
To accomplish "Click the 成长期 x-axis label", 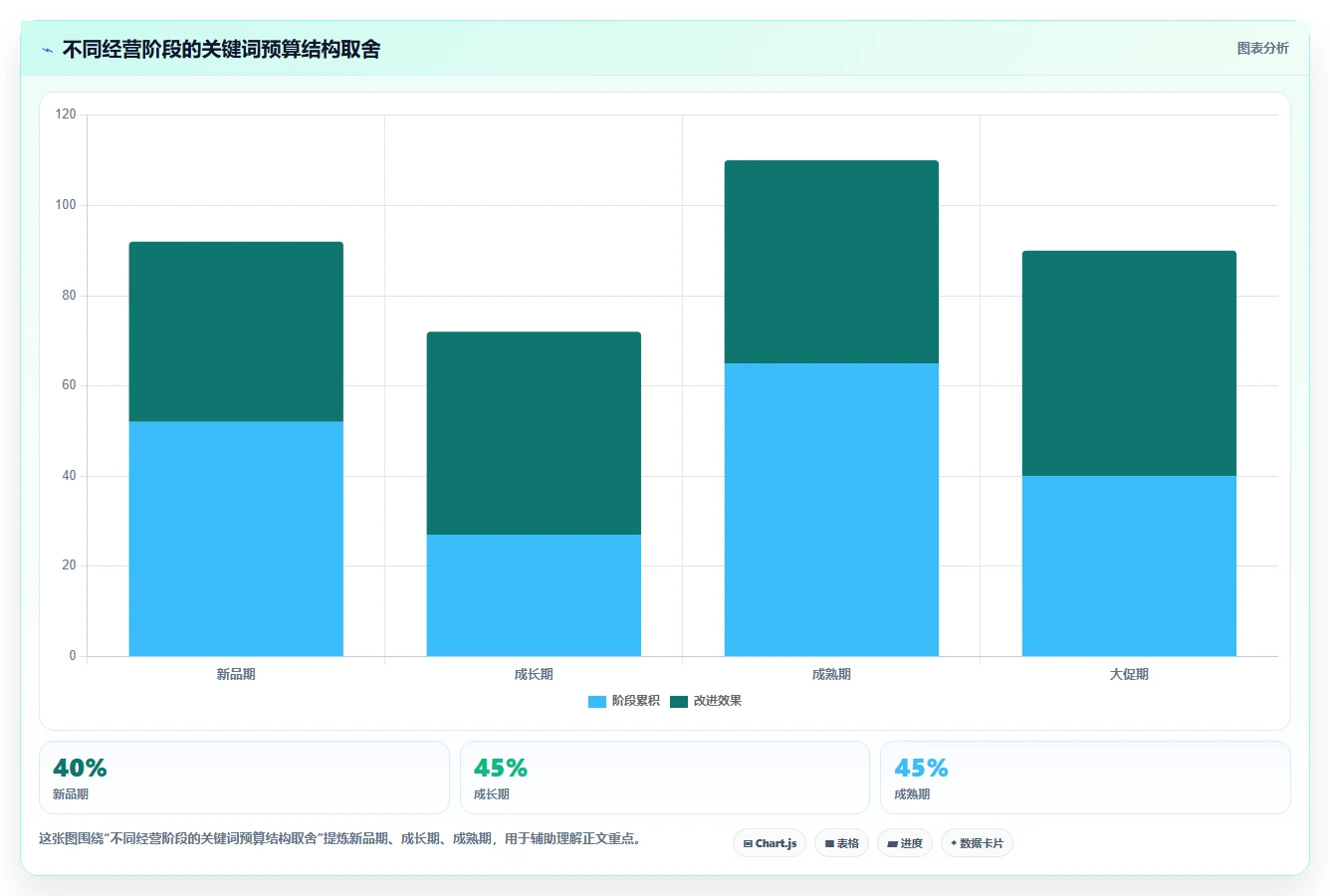I will pyautogui.click(x=534, y=674).
